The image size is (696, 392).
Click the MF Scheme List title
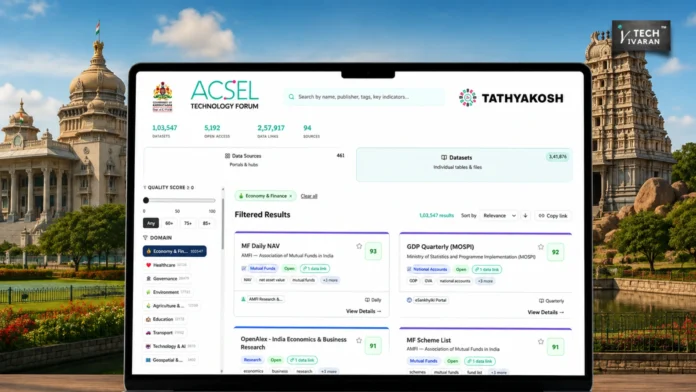[428, 341]
